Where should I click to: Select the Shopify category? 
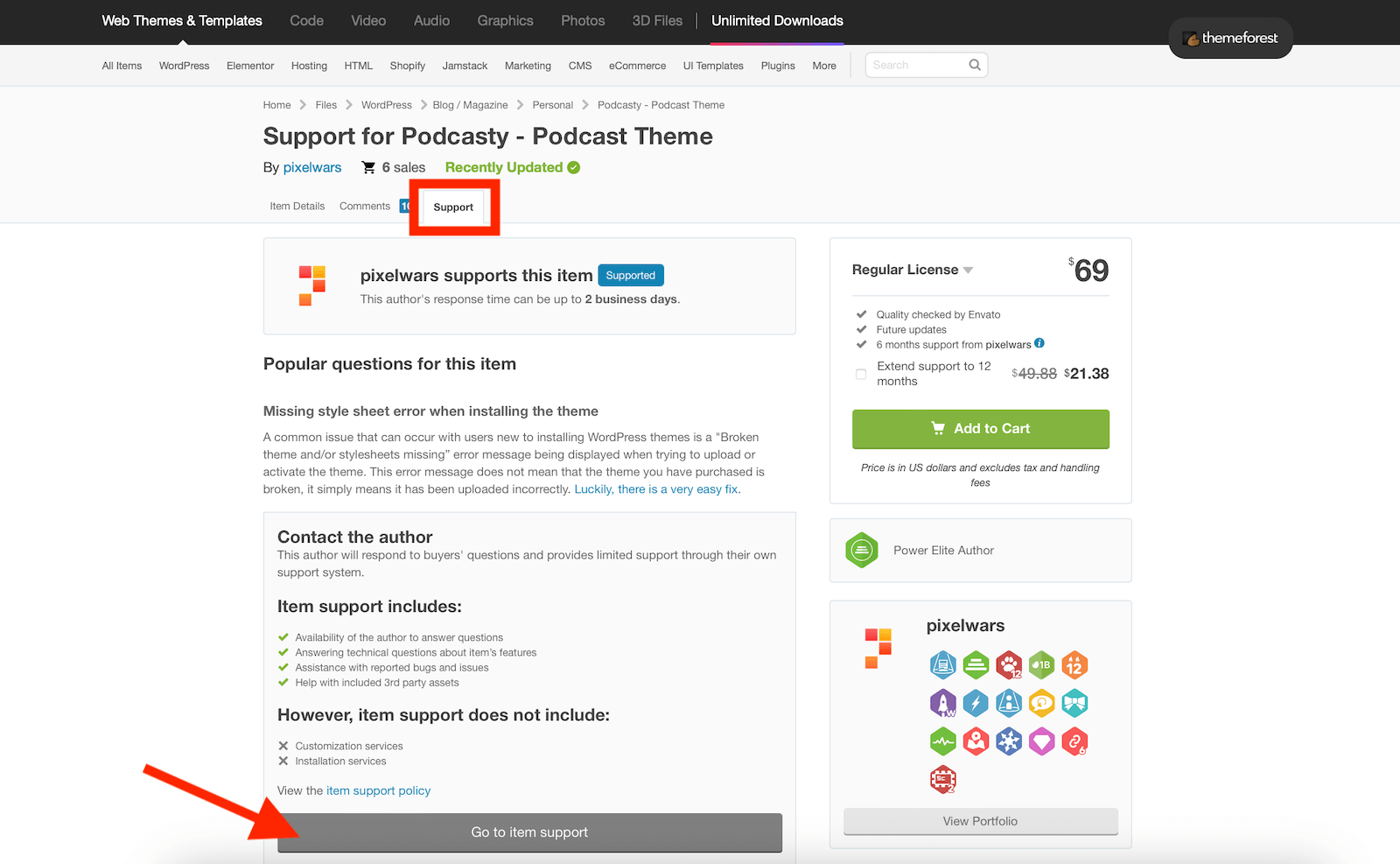tap(408, 66)
